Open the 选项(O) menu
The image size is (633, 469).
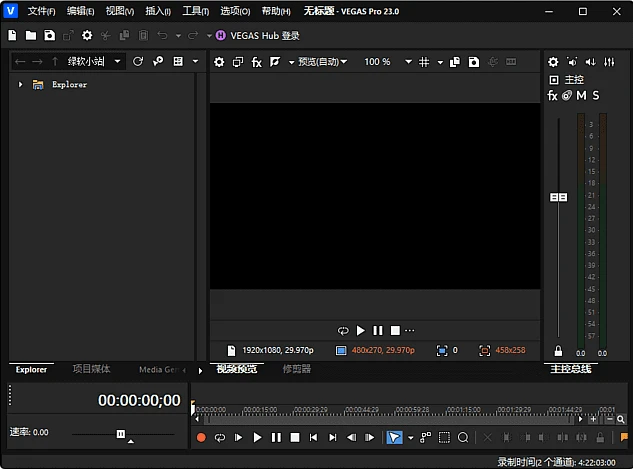point(235,11)
